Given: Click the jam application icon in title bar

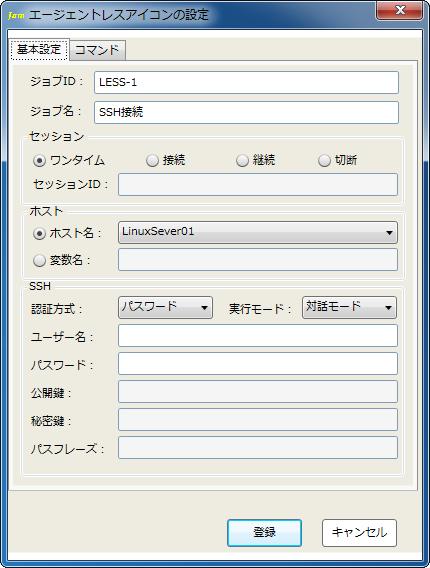Looking at the screenshot, I should coord(16,15).
